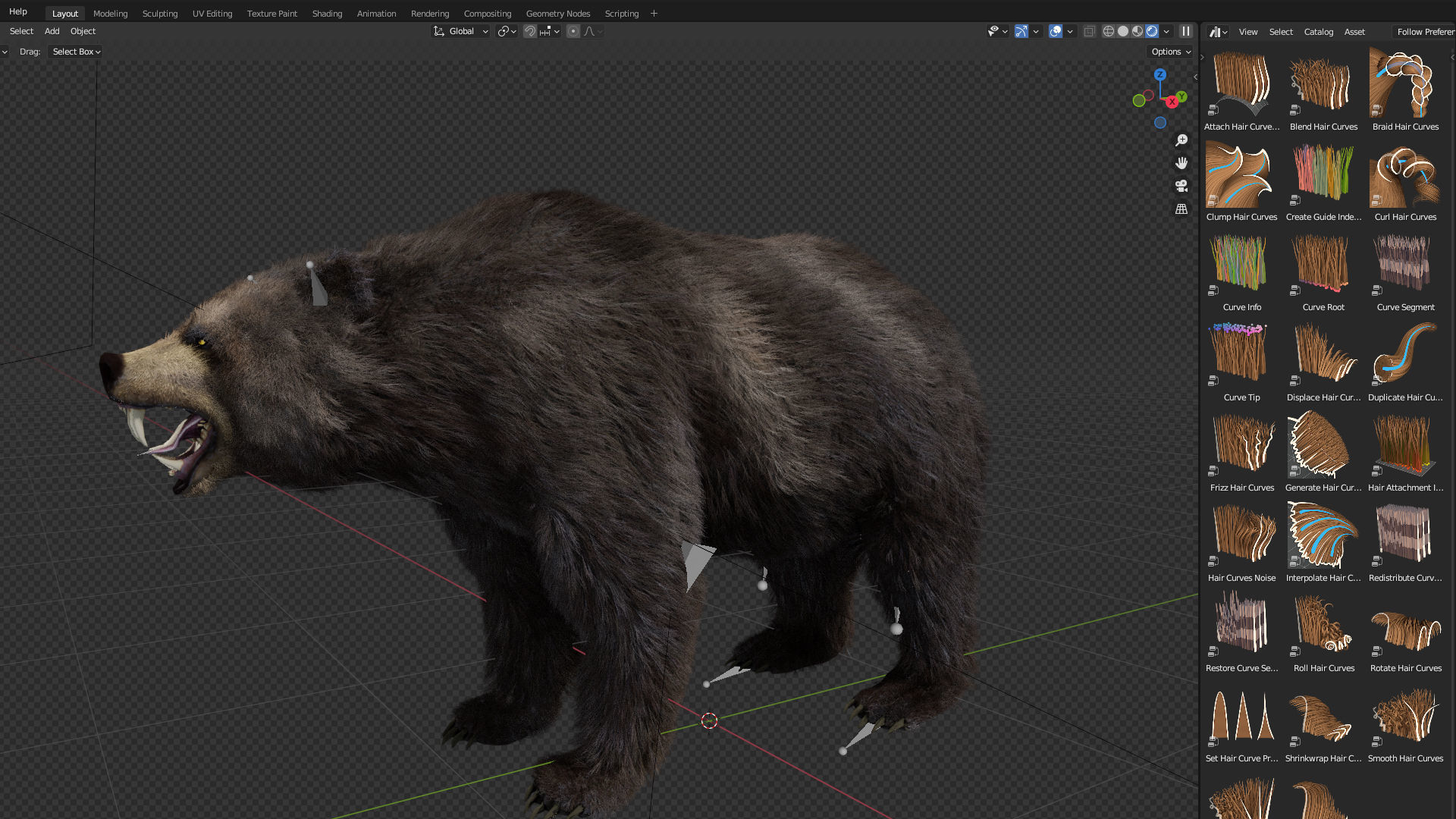Select the Curve Root asset
Viewport: 1456px width, 819px height.
point(1324,270)
